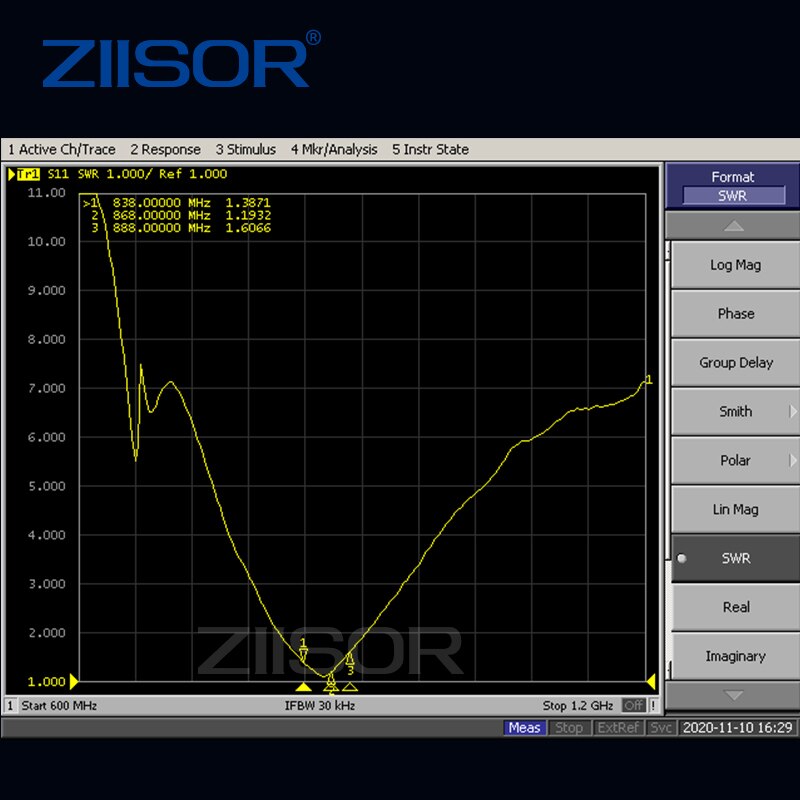Click the exclamation warning icon in status bar
The width and height of the screenshot is (800, 800).
click(653, 705)
